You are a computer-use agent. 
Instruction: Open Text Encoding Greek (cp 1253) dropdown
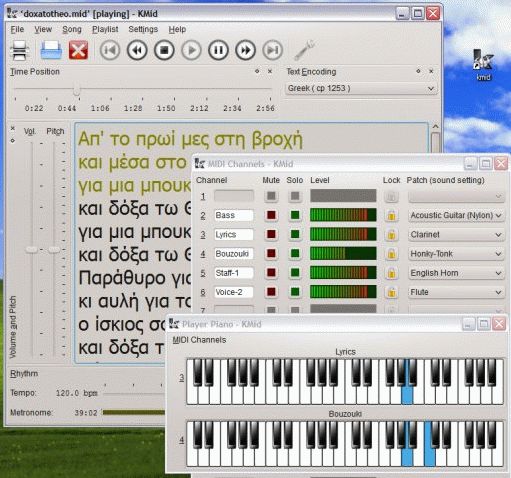pos(361,89)
